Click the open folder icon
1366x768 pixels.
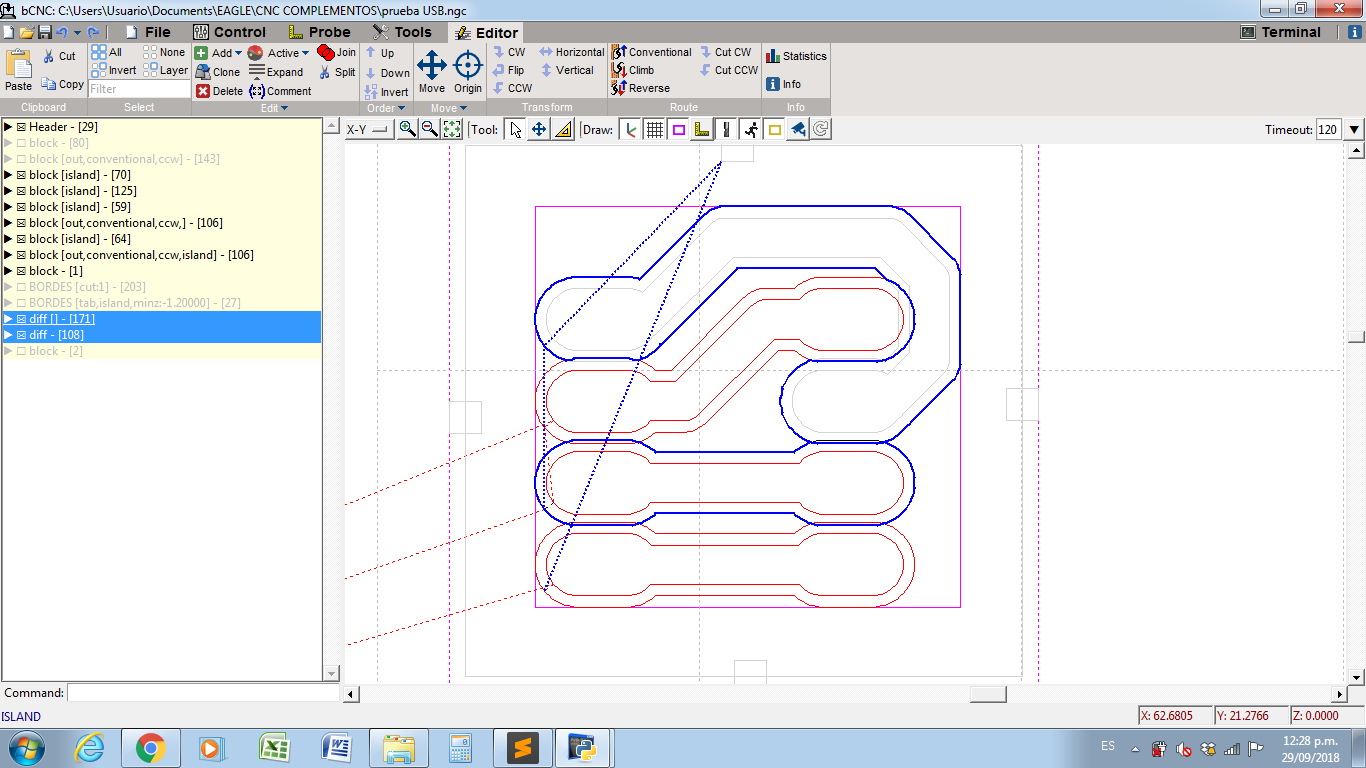(26, 32)
